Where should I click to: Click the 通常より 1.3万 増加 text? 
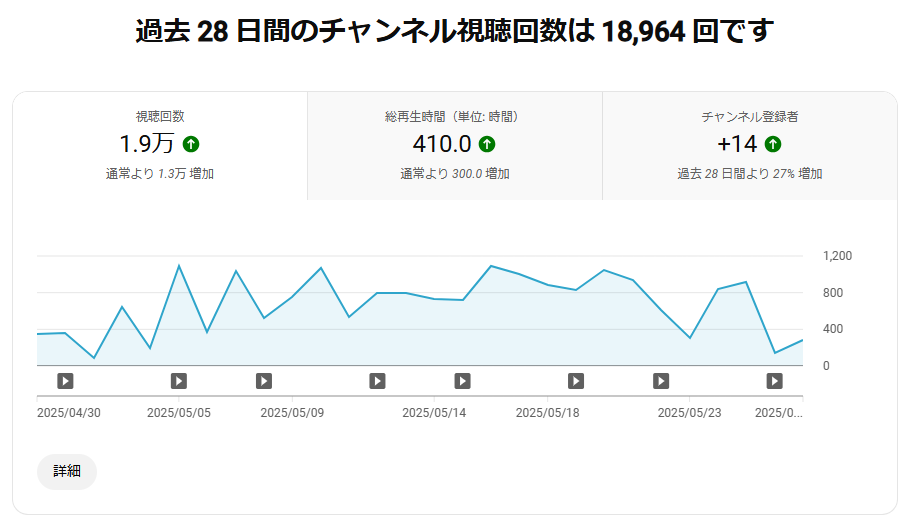[160, 174]
